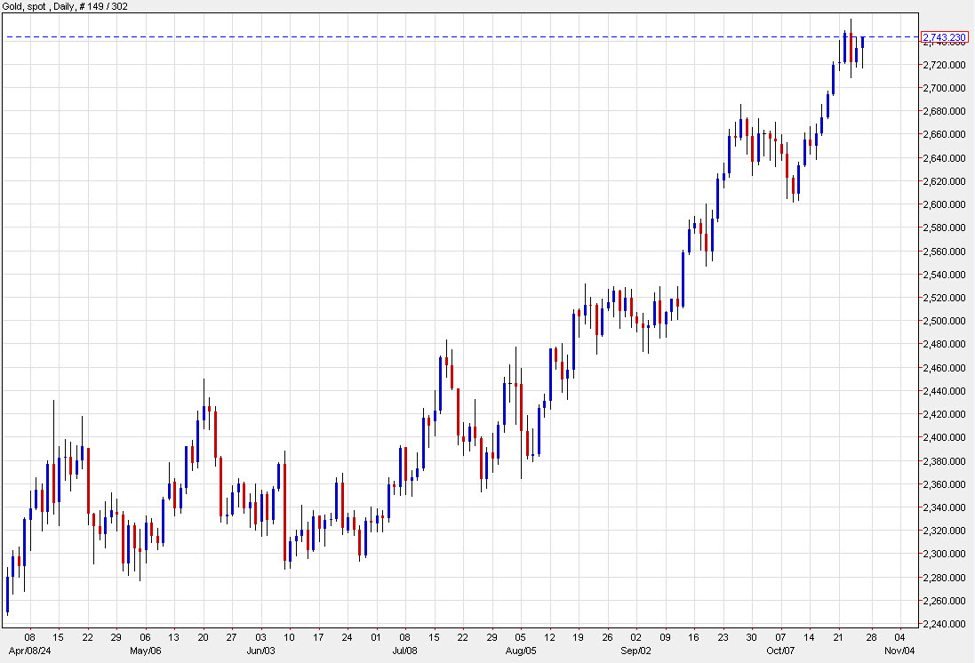Select the 2,740.000 price axis label
The height and width of the screenshot is (663, 975).
(945, 45)
